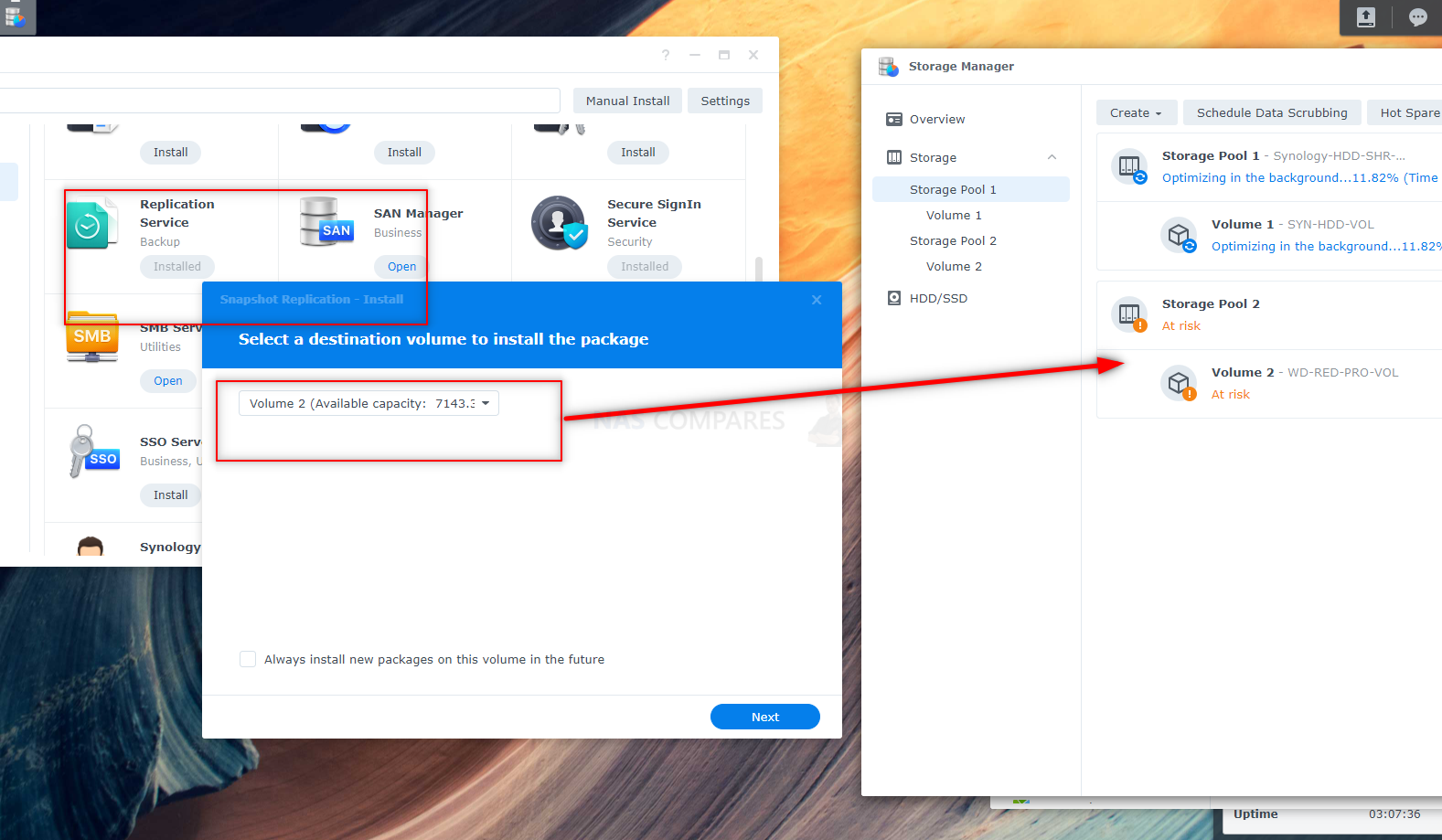Open SMB Service with Open button
Viewport: 1442px width, 840px height.
coord(168,380)
